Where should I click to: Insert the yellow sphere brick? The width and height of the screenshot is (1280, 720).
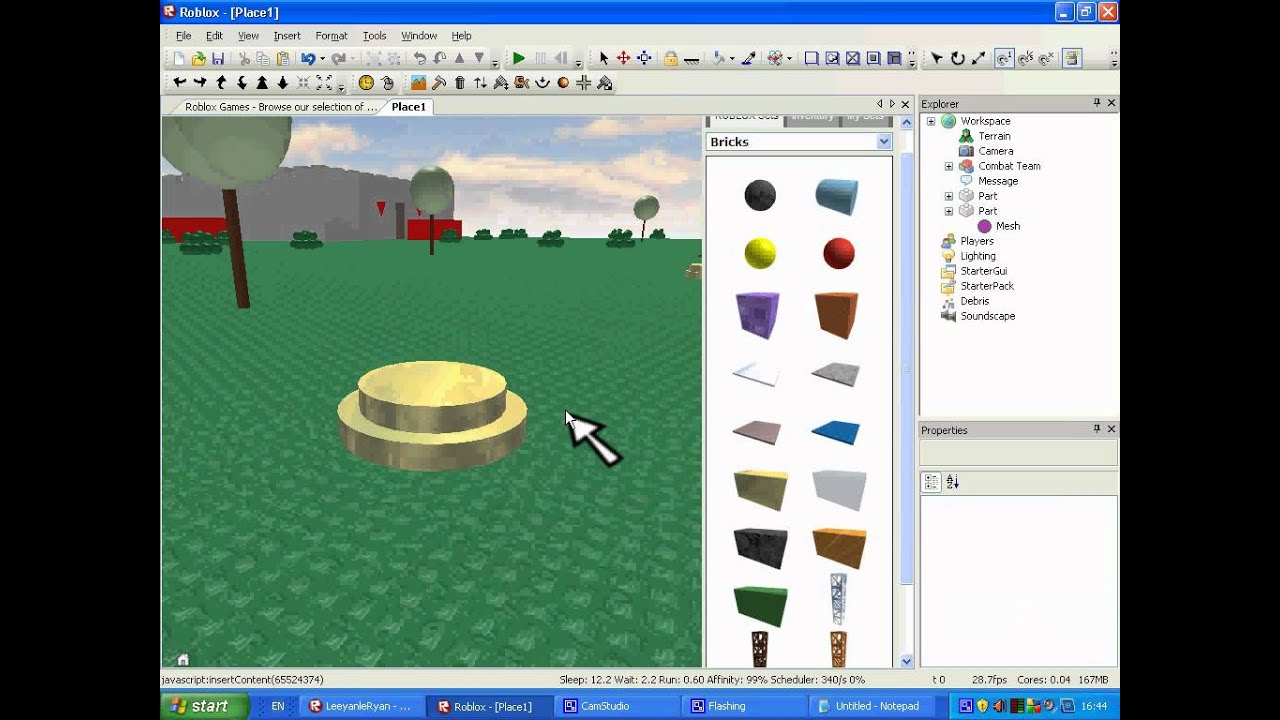(x=760, y=253)
